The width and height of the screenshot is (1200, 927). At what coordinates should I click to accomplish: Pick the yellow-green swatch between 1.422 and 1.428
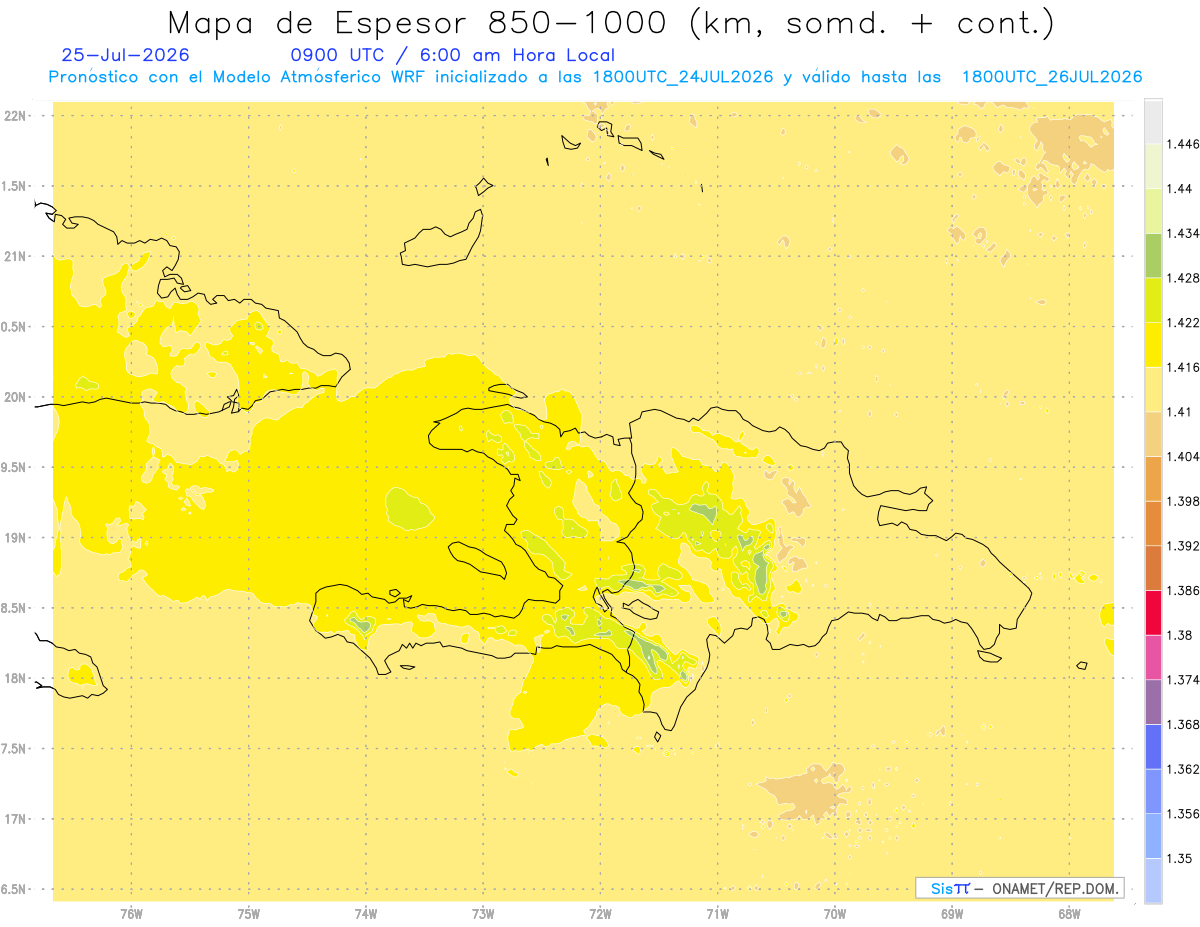(1153, 300)
